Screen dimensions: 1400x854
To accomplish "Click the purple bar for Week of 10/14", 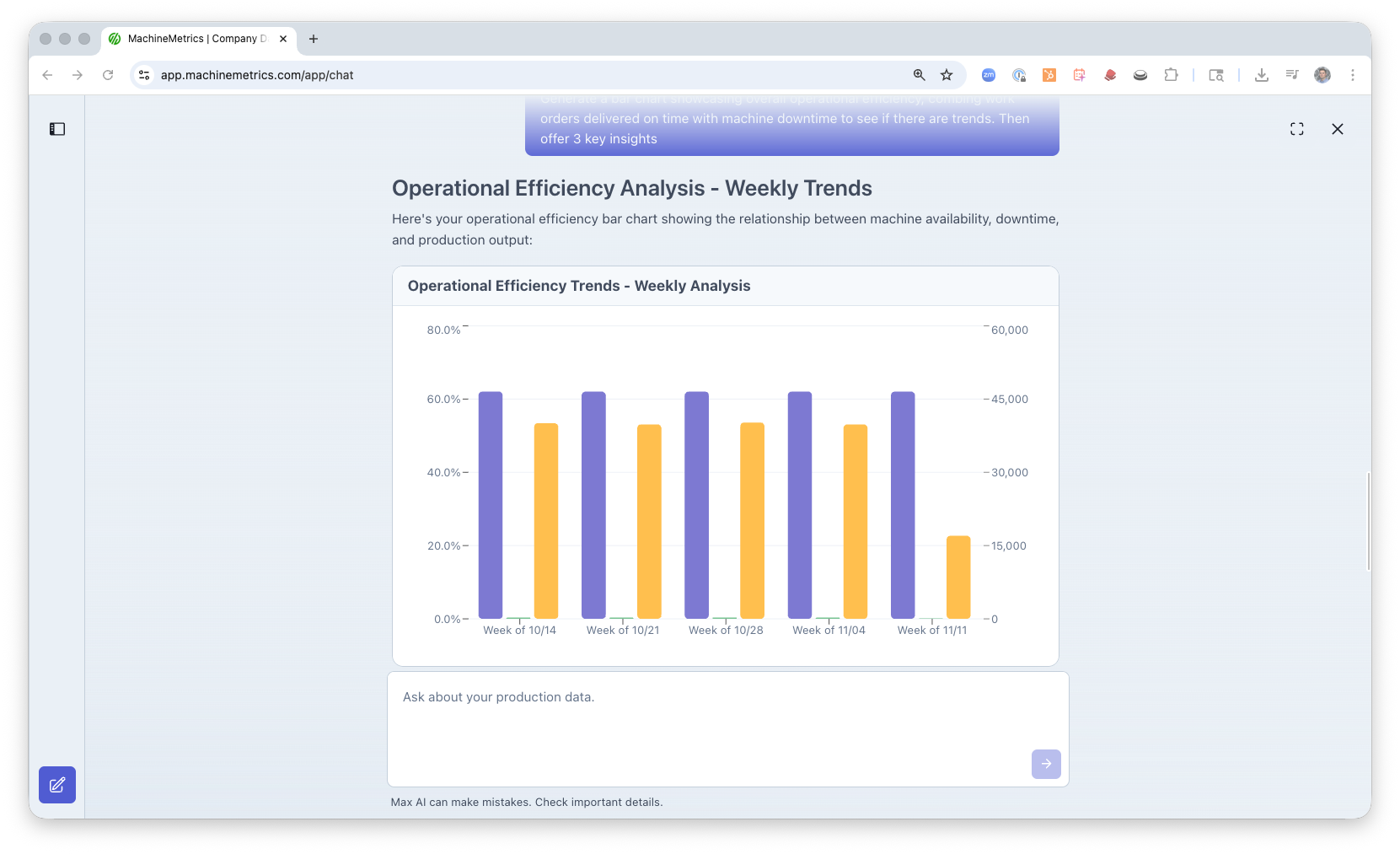I will pyautogui.click(x=491, y=506).
